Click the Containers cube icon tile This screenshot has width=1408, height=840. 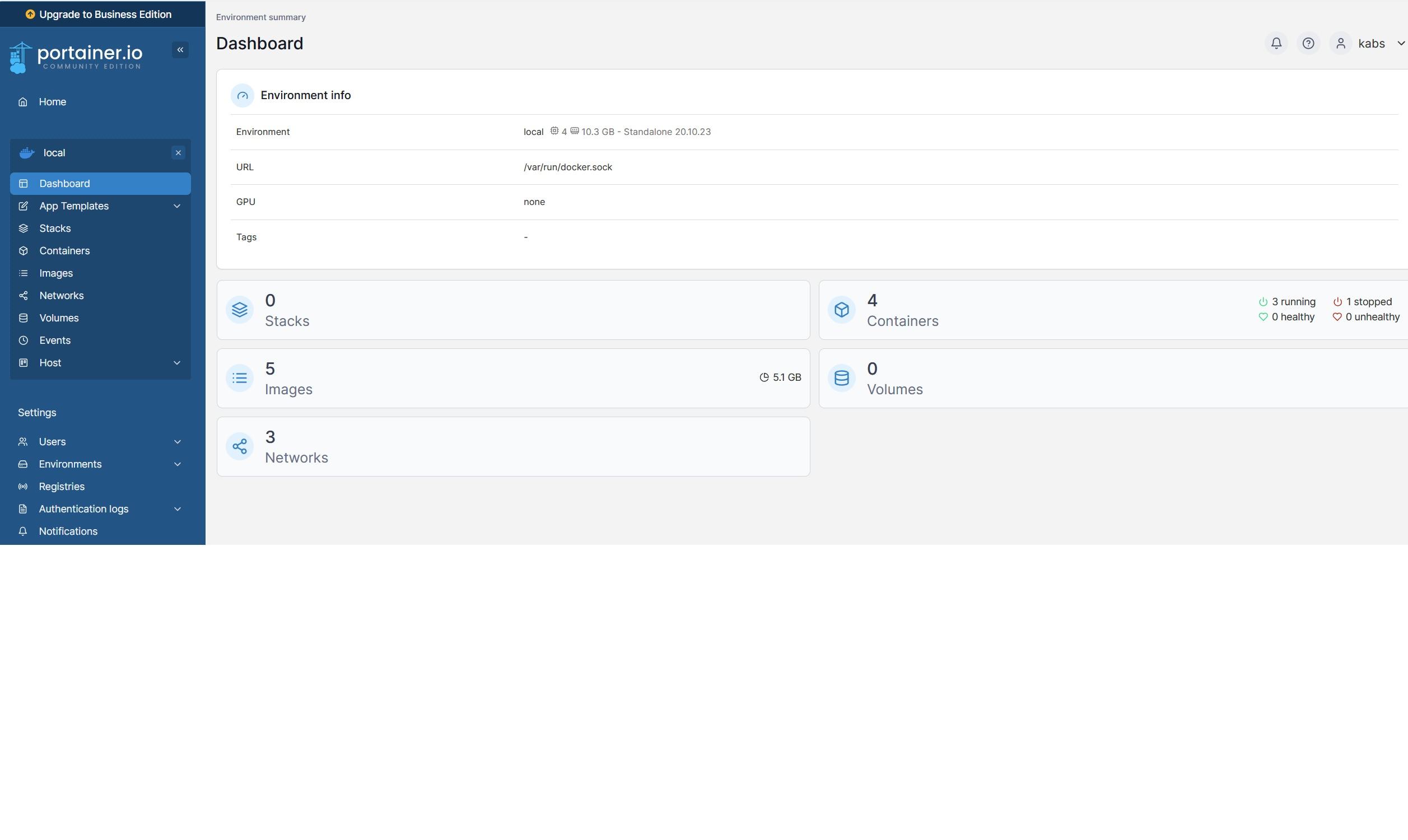tap(842, 310)
